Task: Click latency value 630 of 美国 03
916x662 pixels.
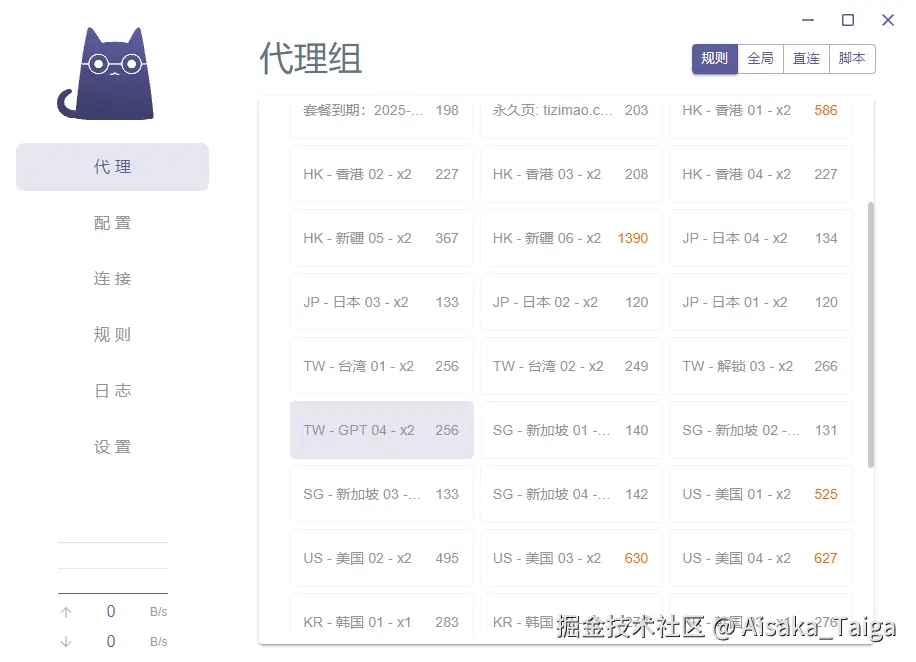Action: point(636,558)
